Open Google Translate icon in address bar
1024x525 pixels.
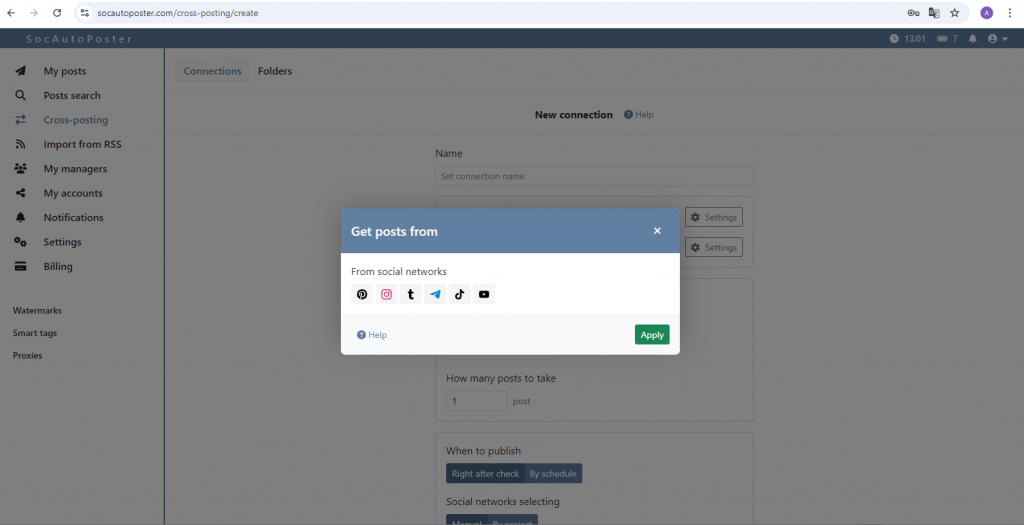click(934, 13)
